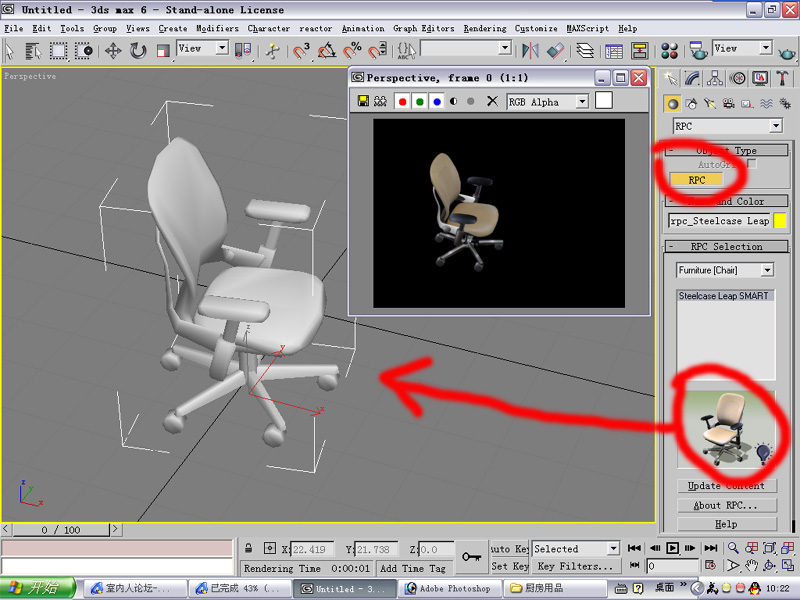
Task: Click the Play Animation button
Action: tap(672, 548)
